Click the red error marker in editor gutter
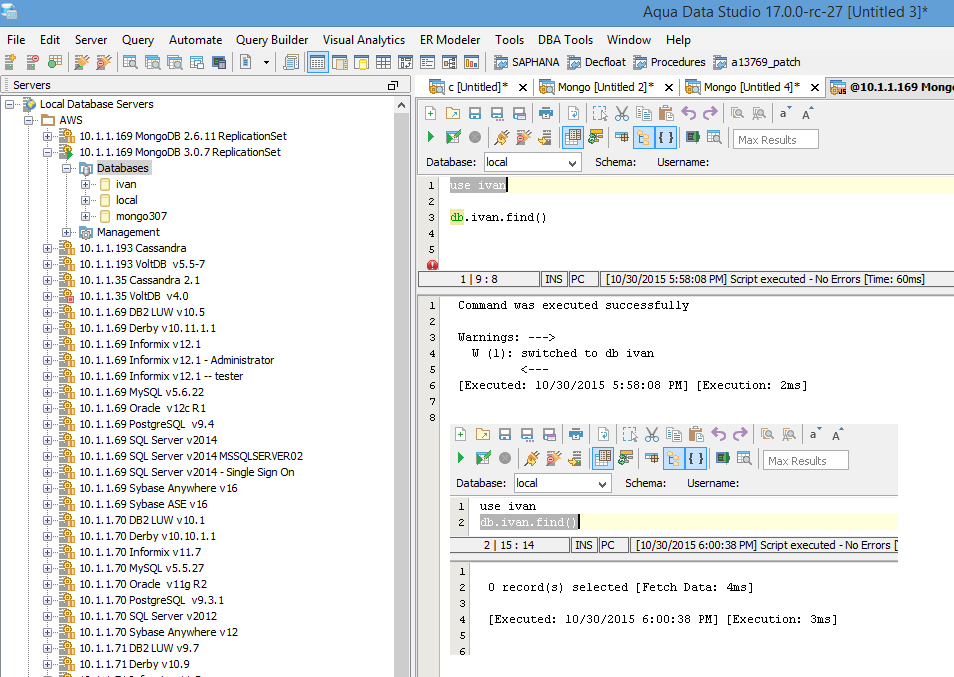 (x=433, y=265)
